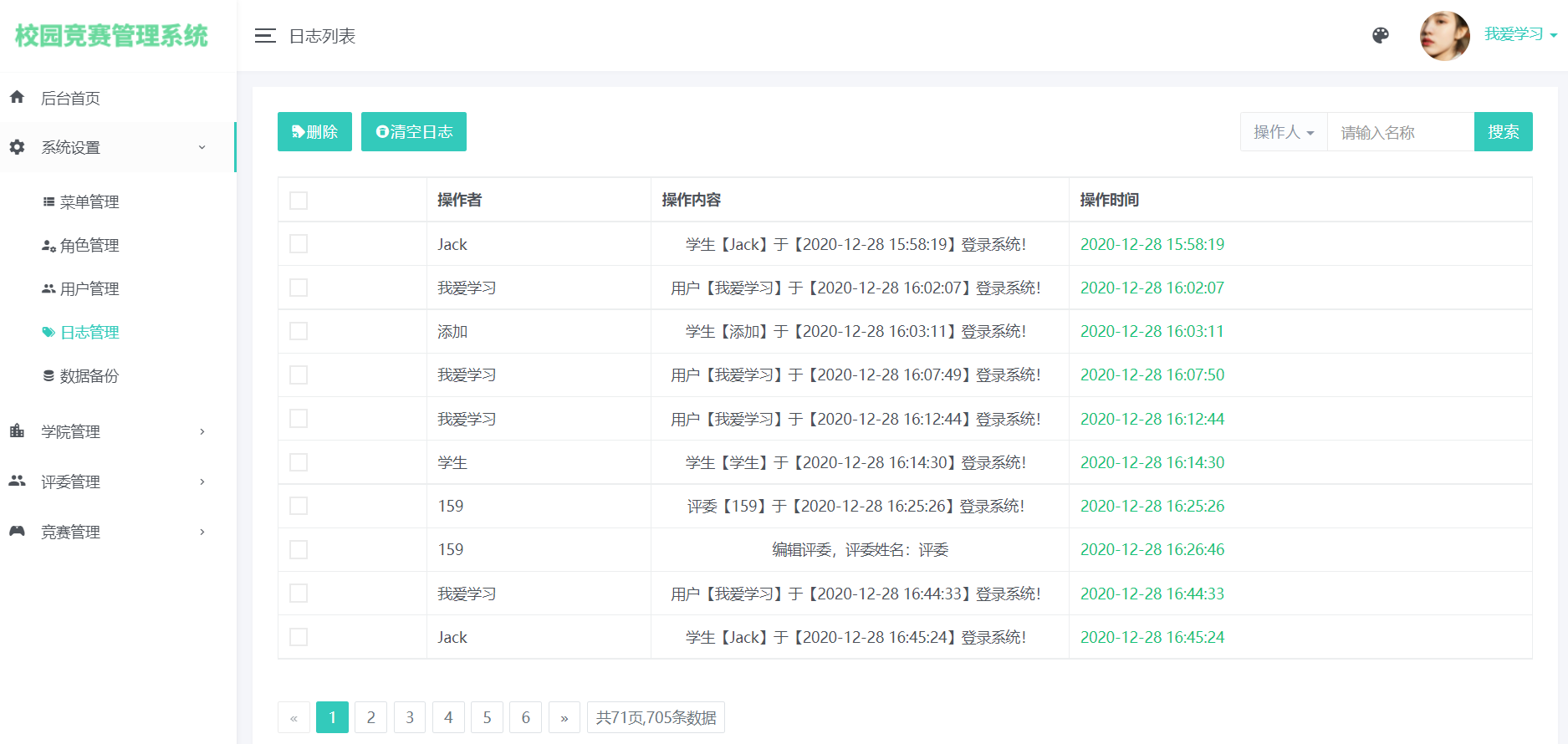Click the people icon for 评委管理
The width and height of the screenshot is (1568, 744).
[17, 481]
